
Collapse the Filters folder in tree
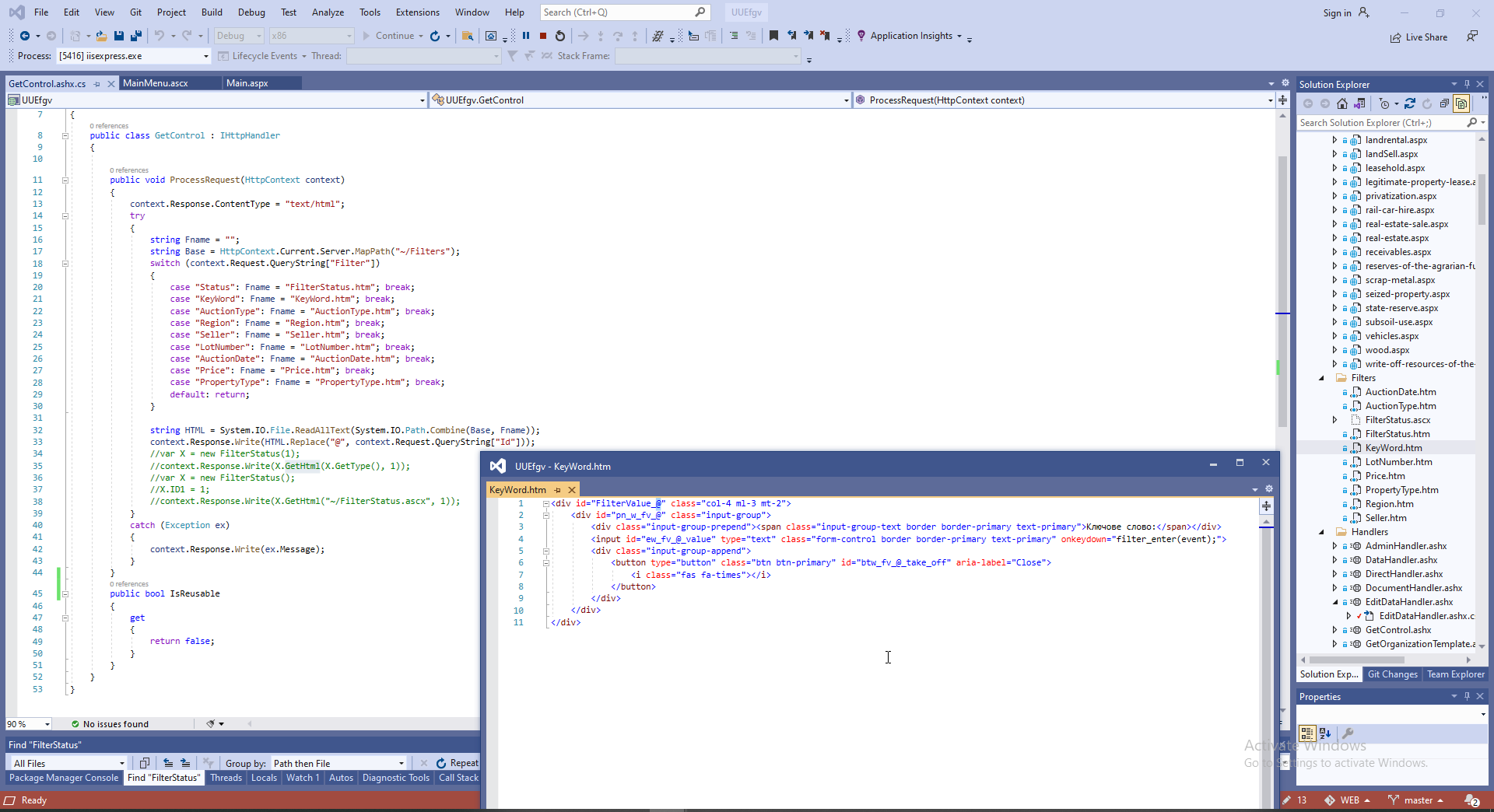[1321, 378]
